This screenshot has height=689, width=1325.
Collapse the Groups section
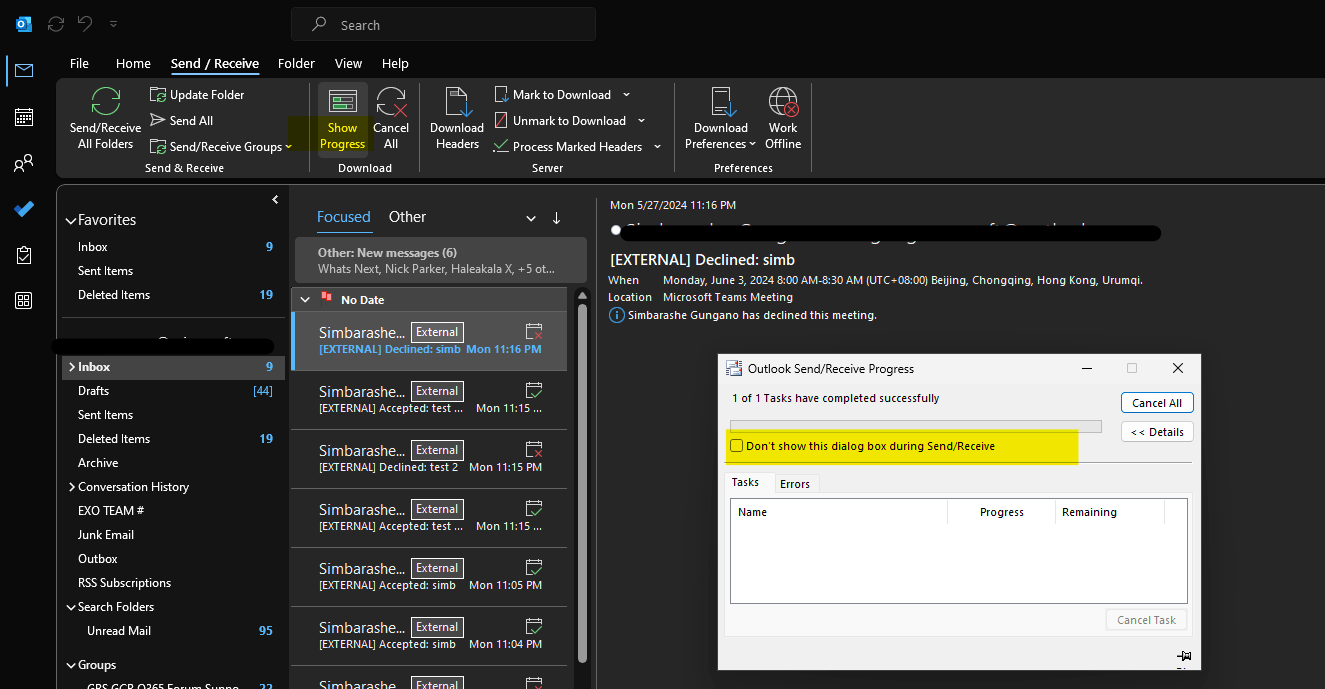tap(70, 665)
